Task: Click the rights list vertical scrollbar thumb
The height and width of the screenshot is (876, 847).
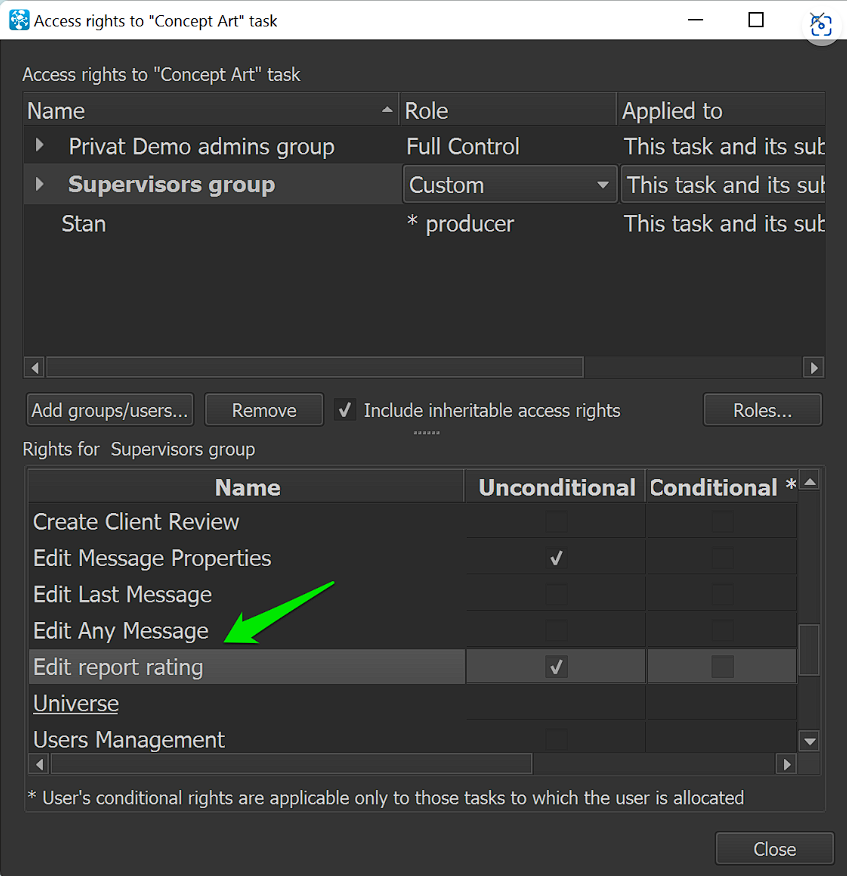Action: pos(809,650)
